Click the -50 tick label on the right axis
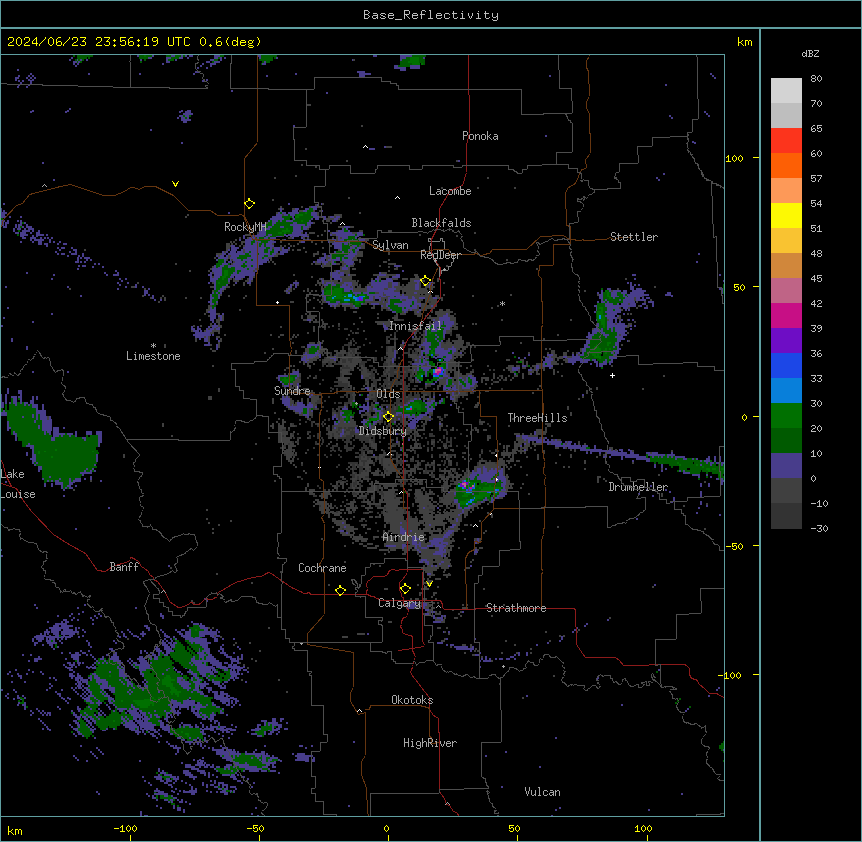The image size is (862, 842). pos(734,546)
